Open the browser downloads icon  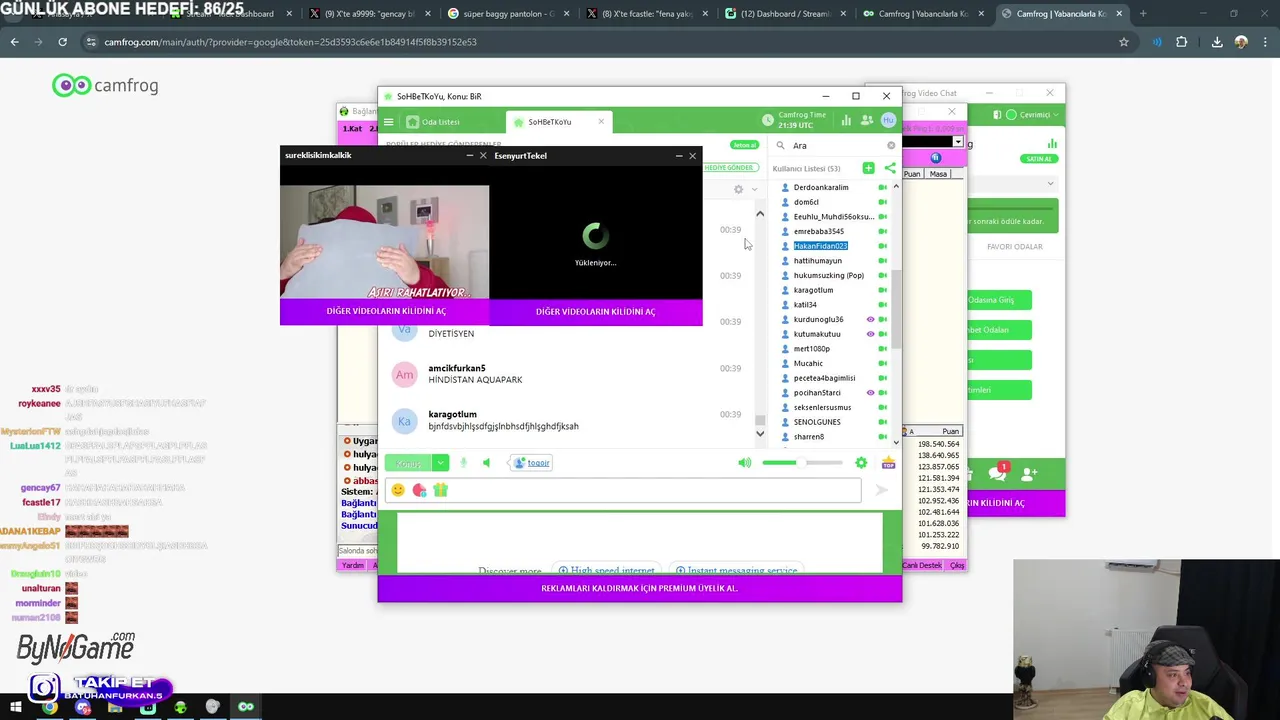(1217, 42)
